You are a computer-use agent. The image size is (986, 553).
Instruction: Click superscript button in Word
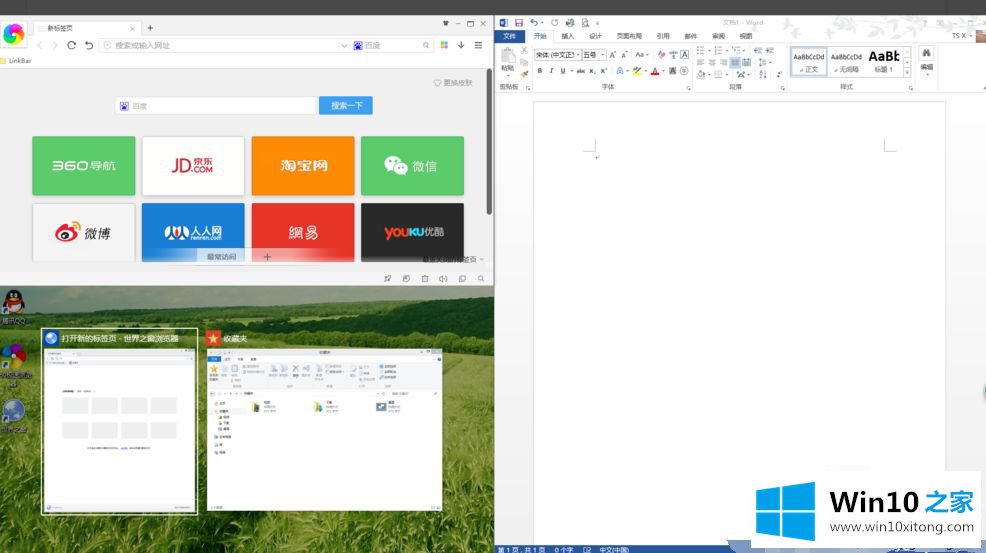tap(604, 71)
